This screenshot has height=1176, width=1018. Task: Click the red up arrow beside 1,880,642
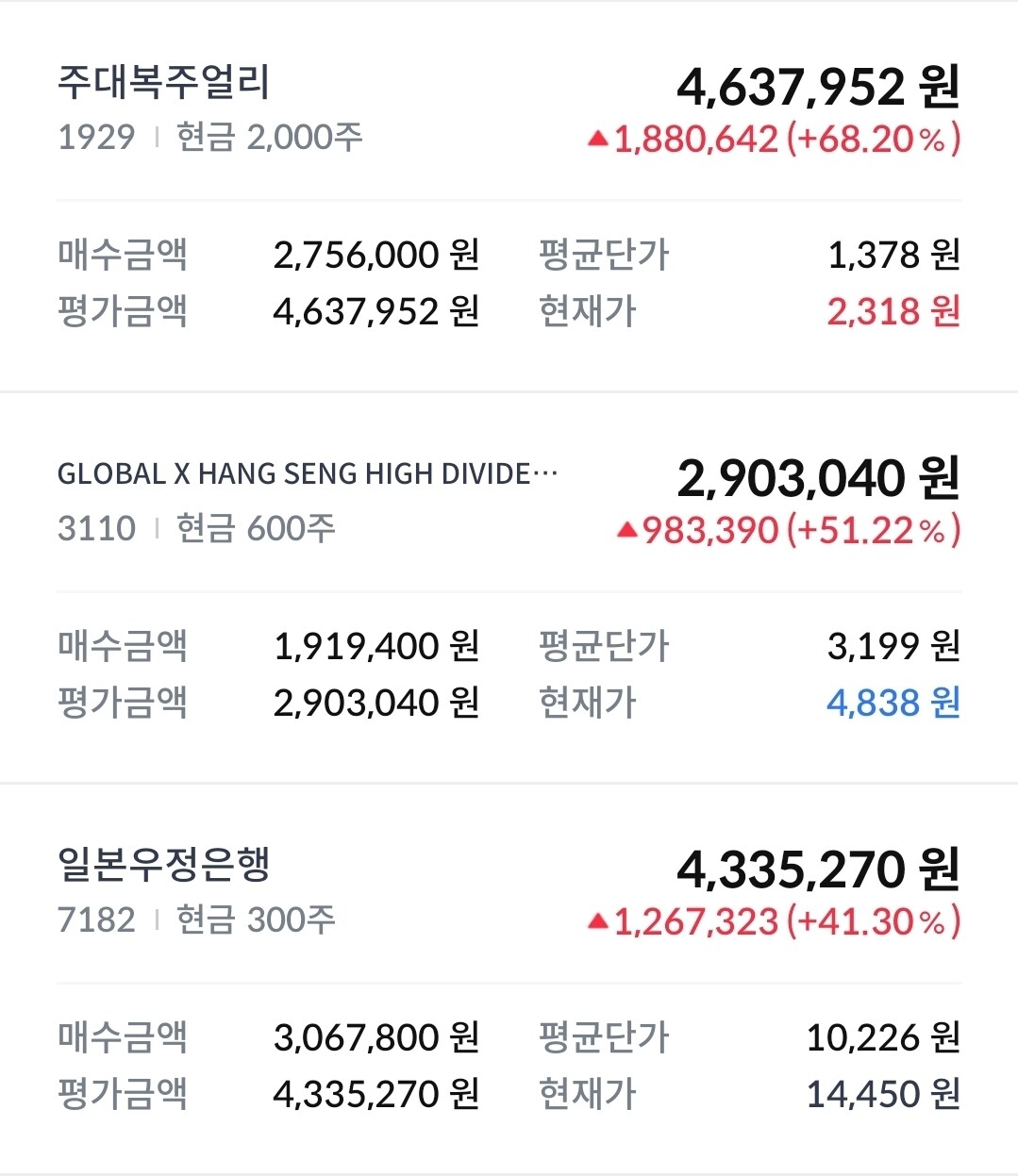click(x=597, y=140)
